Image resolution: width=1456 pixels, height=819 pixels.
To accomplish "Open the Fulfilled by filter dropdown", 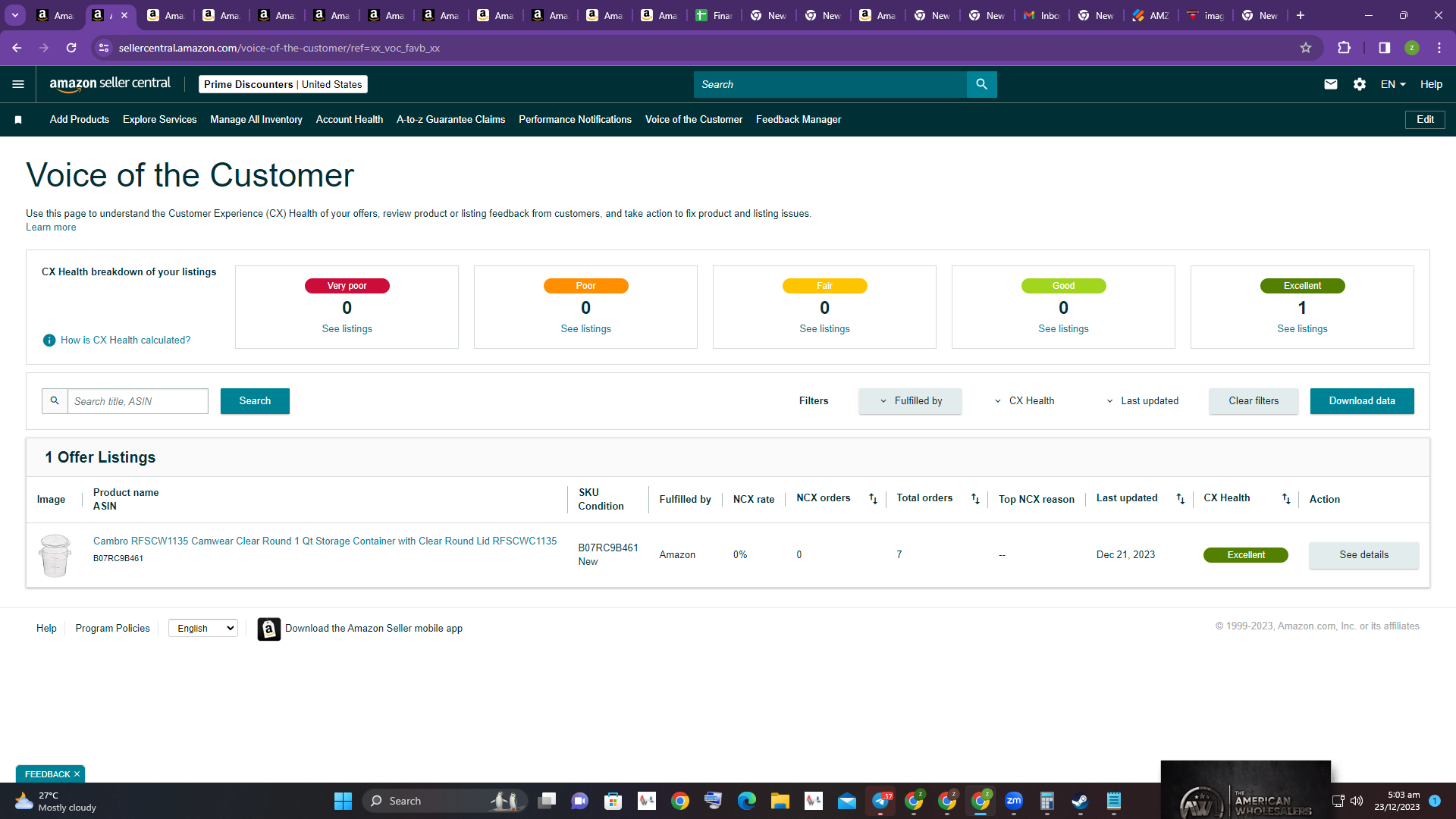I will 910,401.
